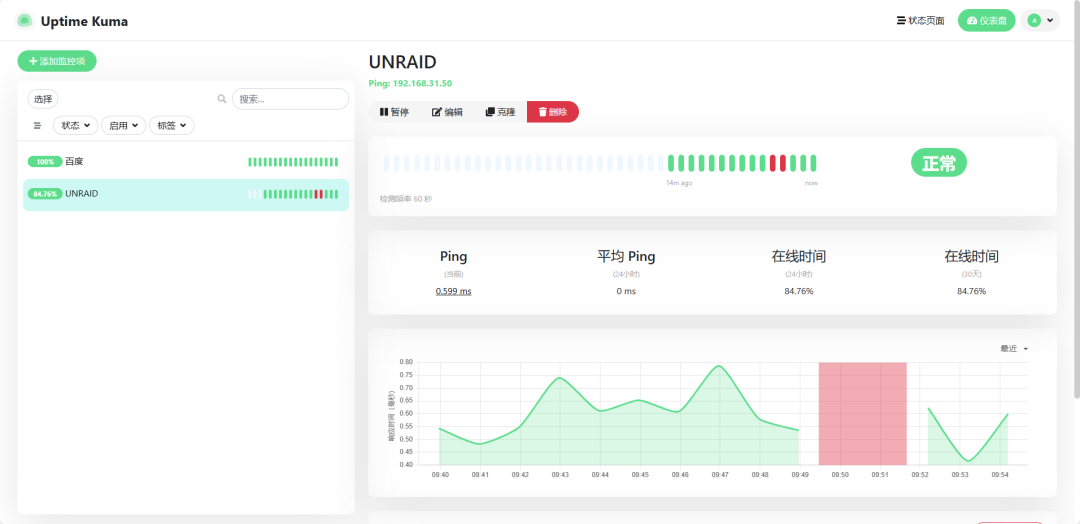Expand the 标签 tags filter dropdown
1080x524 pixels.
(171, 126)
